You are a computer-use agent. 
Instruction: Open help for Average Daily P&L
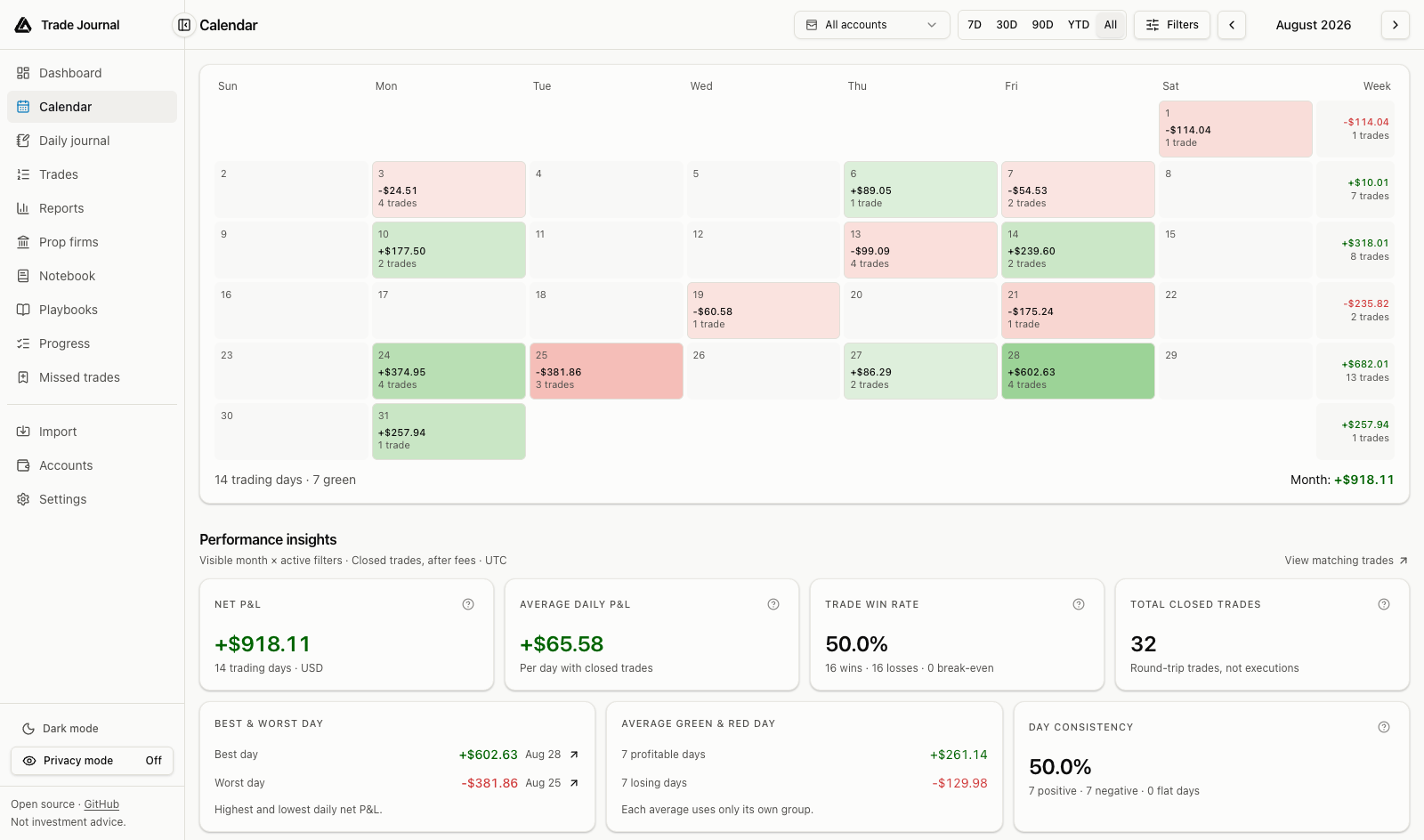773,604
